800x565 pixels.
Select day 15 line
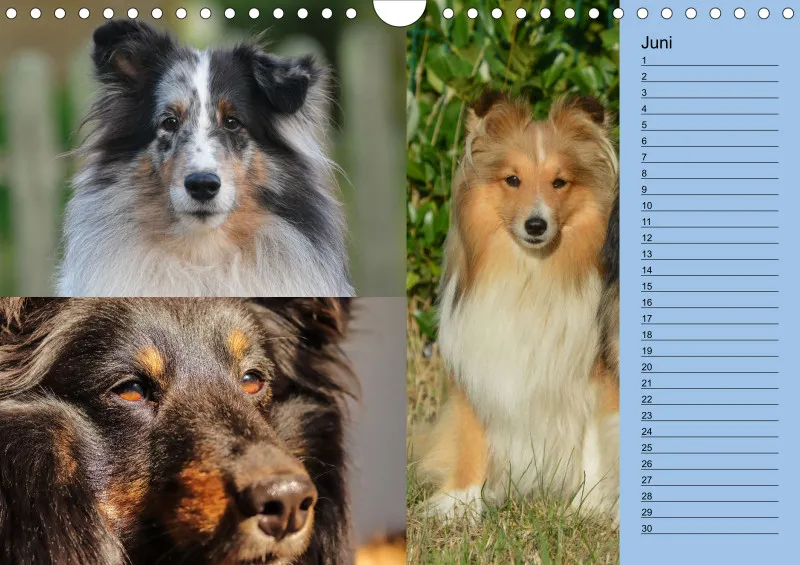pos(709,286)
